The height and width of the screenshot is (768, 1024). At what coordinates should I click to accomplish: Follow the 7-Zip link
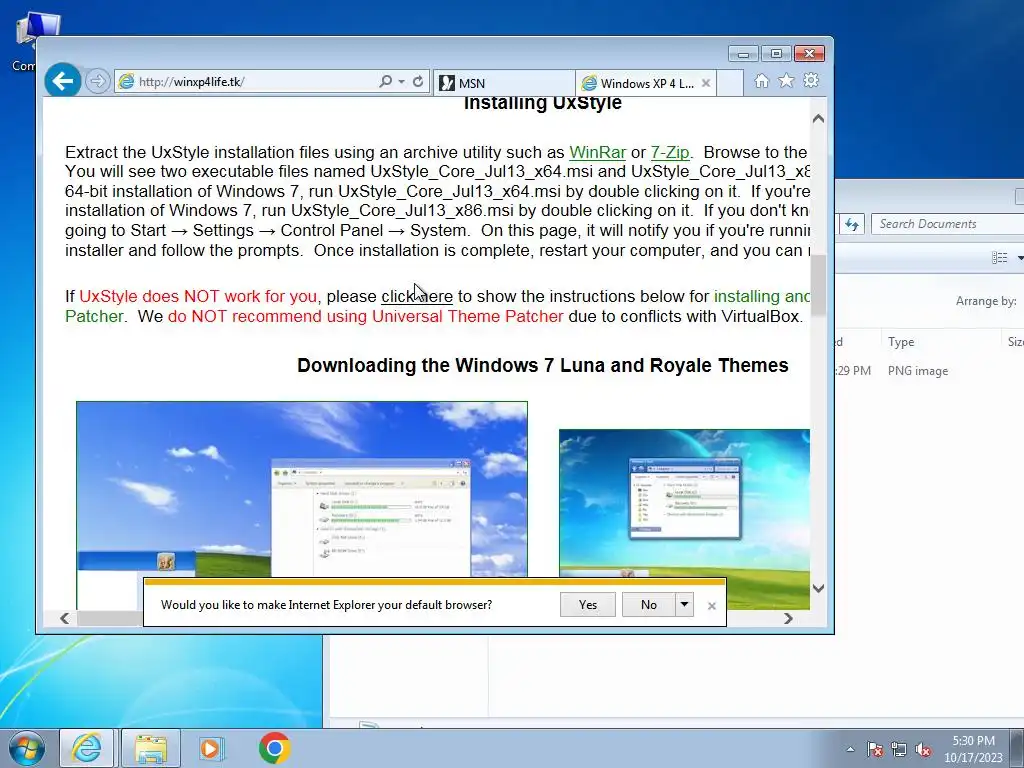(670, 152)
